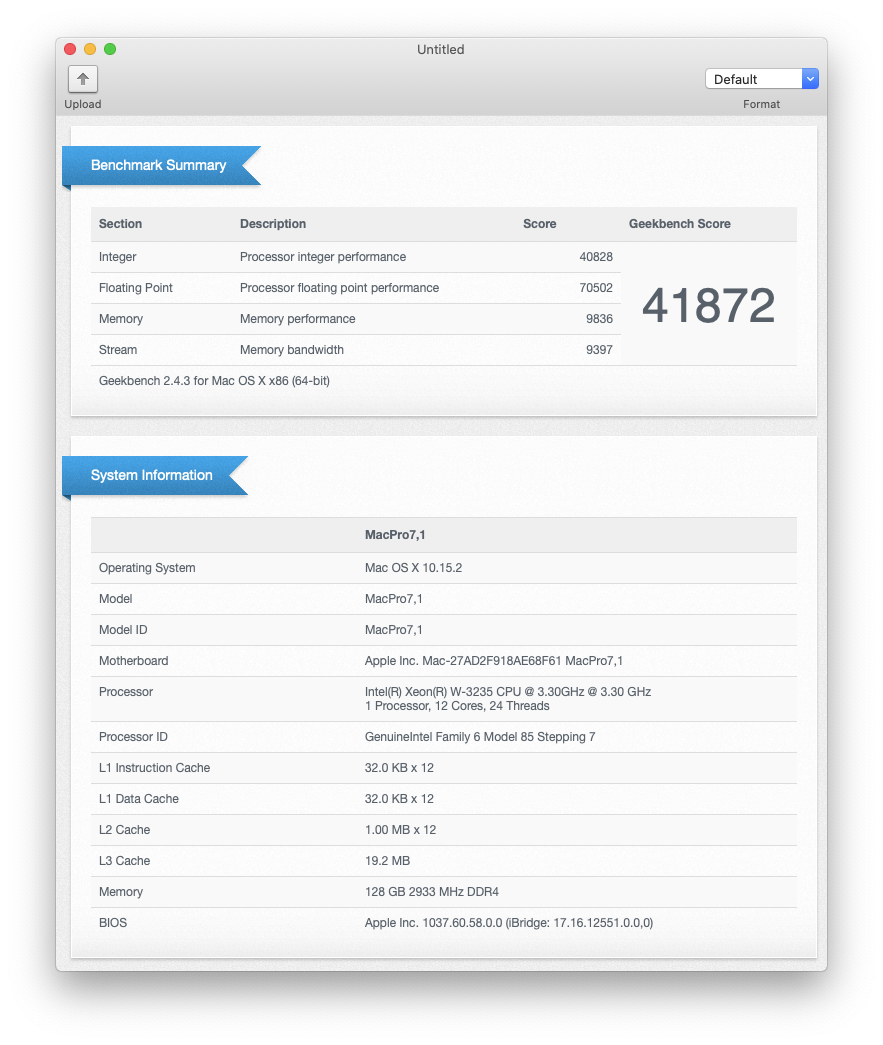Select the System Information banner heading

pos(151,475)
